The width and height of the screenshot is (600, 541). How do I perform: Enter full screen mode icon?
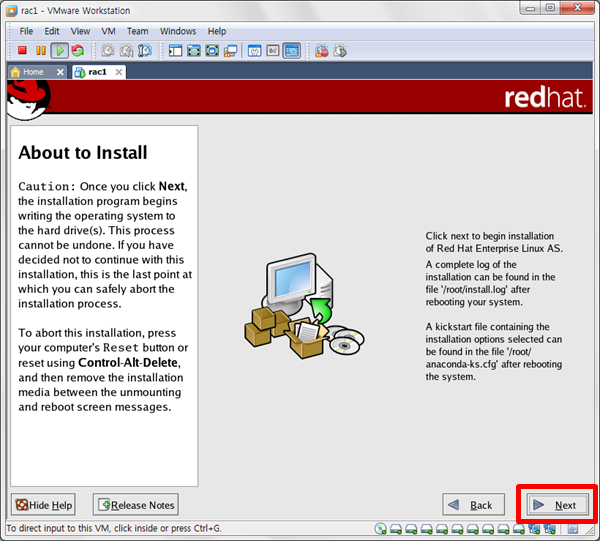click(x=212, y=51)
